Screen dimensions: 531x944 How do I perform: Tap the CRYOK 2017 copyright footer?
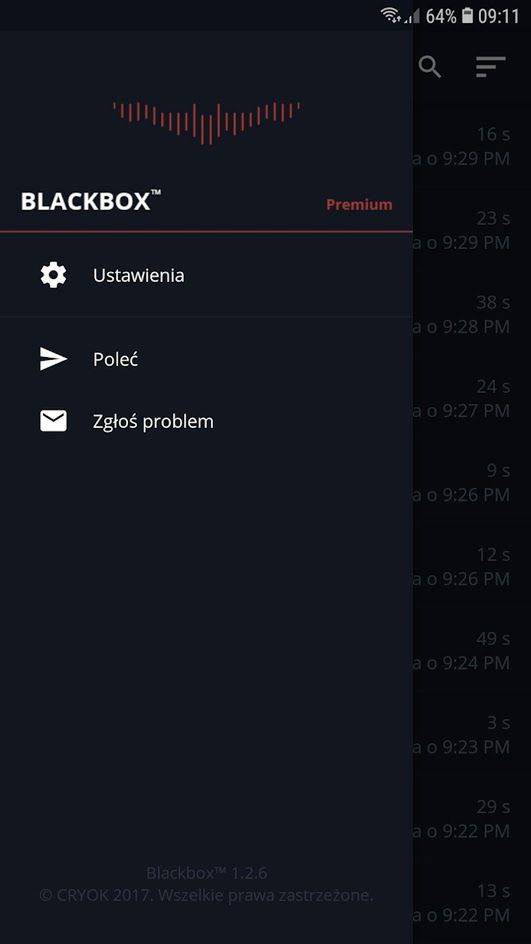point(206,895)
